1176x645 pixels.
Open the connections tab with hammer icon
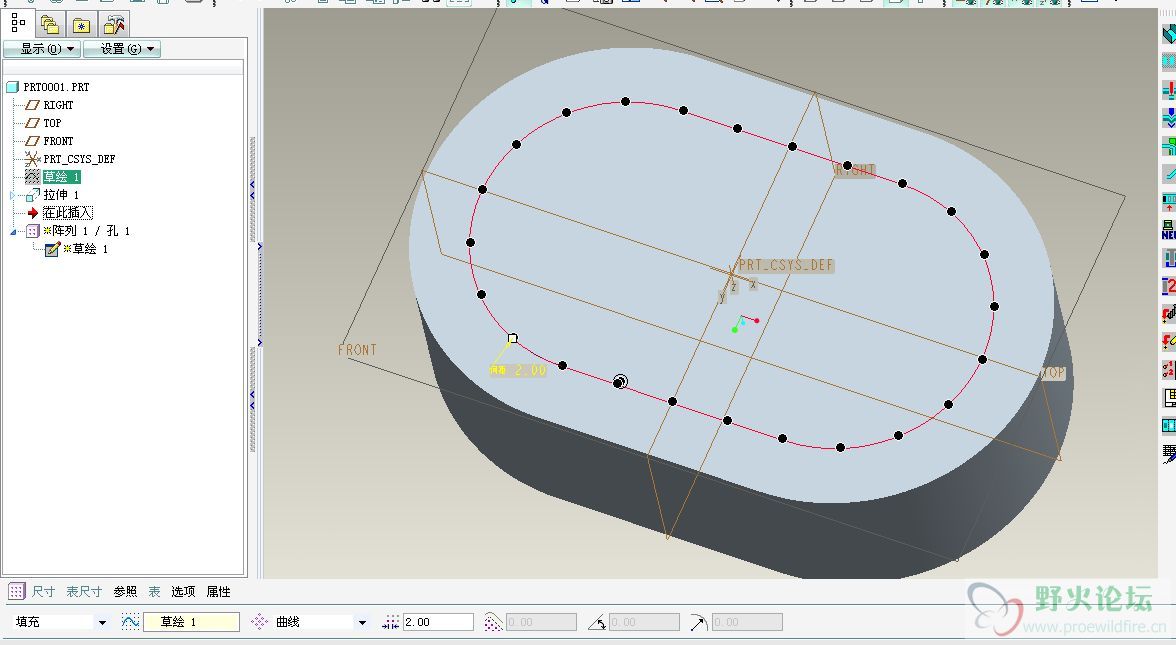113,26
